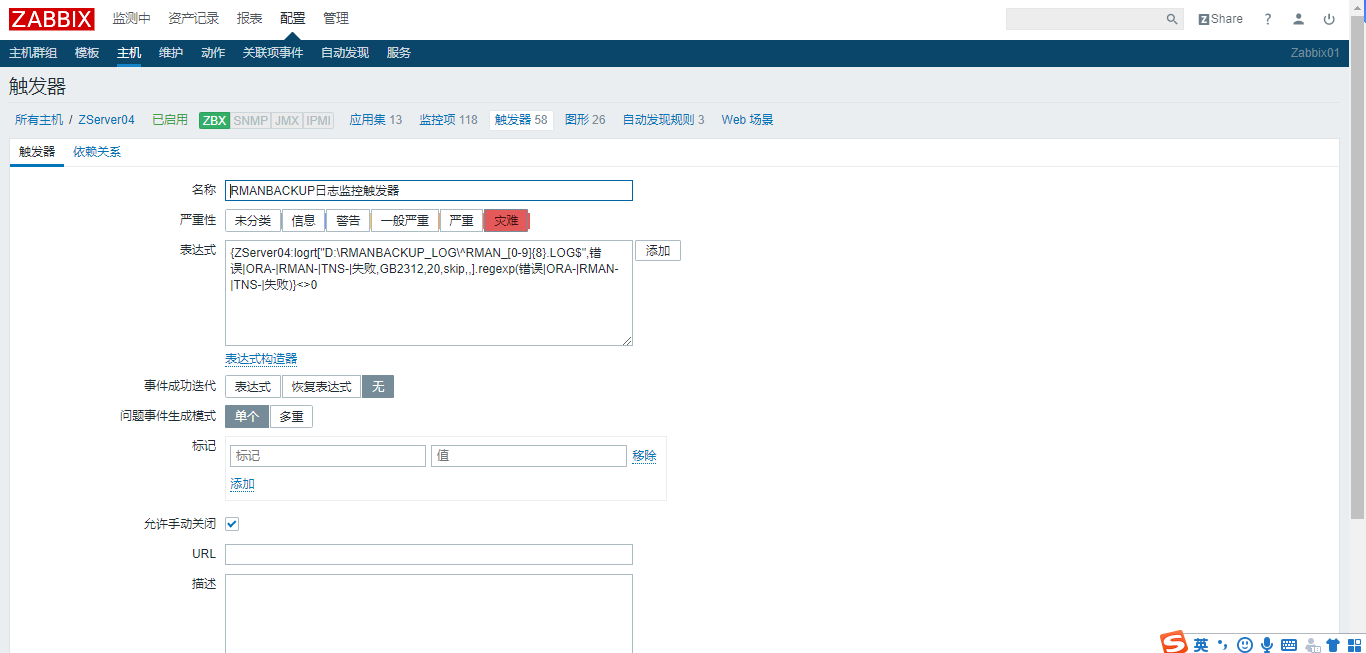The width and height of the screenshot is (1366, 653).
Task: Select 表达式 for 事件成功迭代
Action: click(x=253, y=387)
